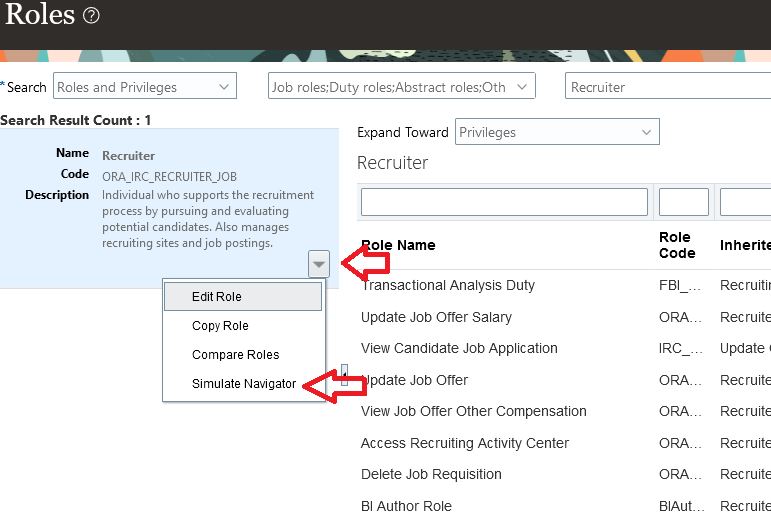Expand the Expand Toward Privileges dropdown
This screenshot has width=771, height=526.
557,132
